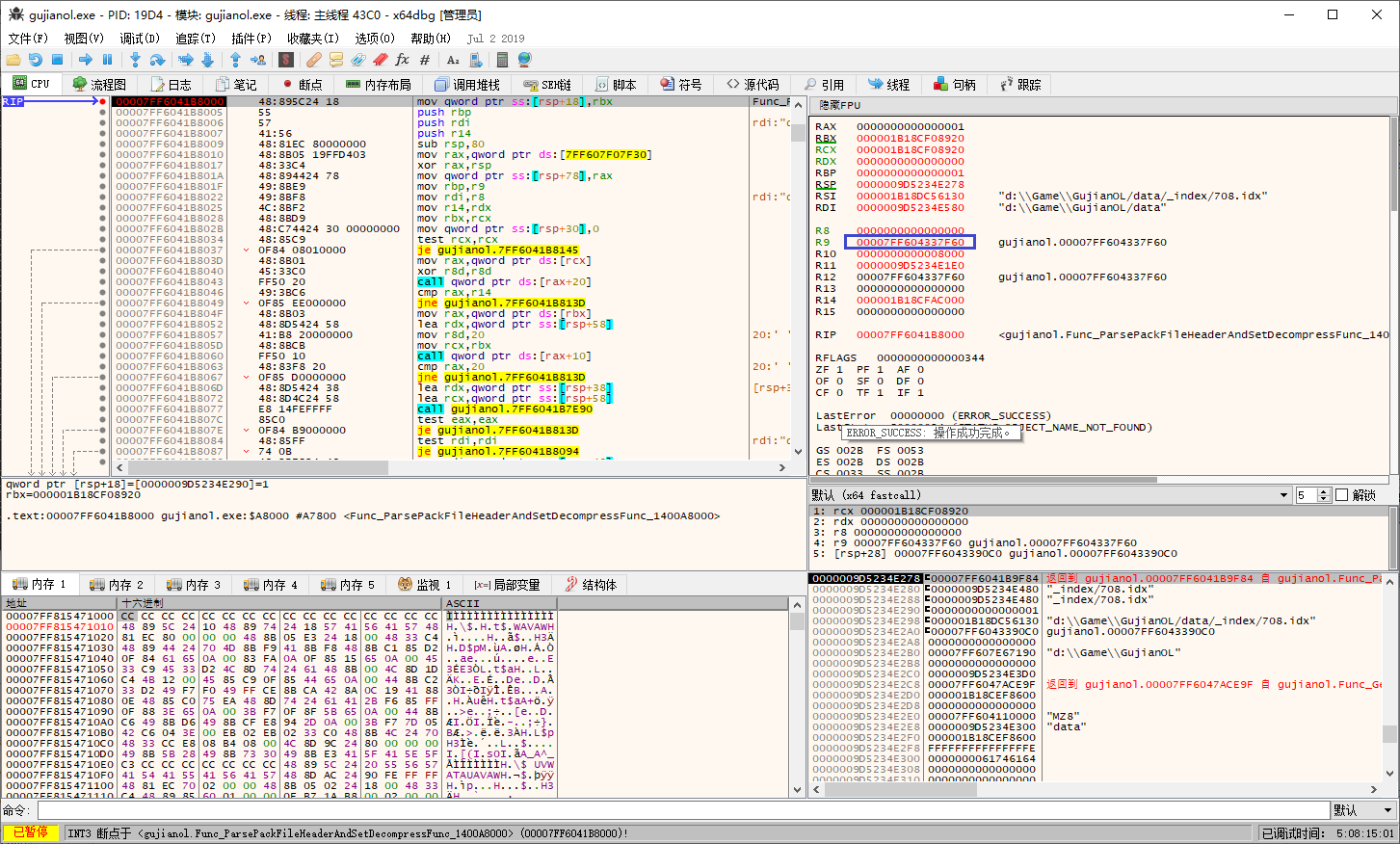
Task: Toggle breakpoint bullet at address 00007FF6041B801F
Action: click(103, 187)
